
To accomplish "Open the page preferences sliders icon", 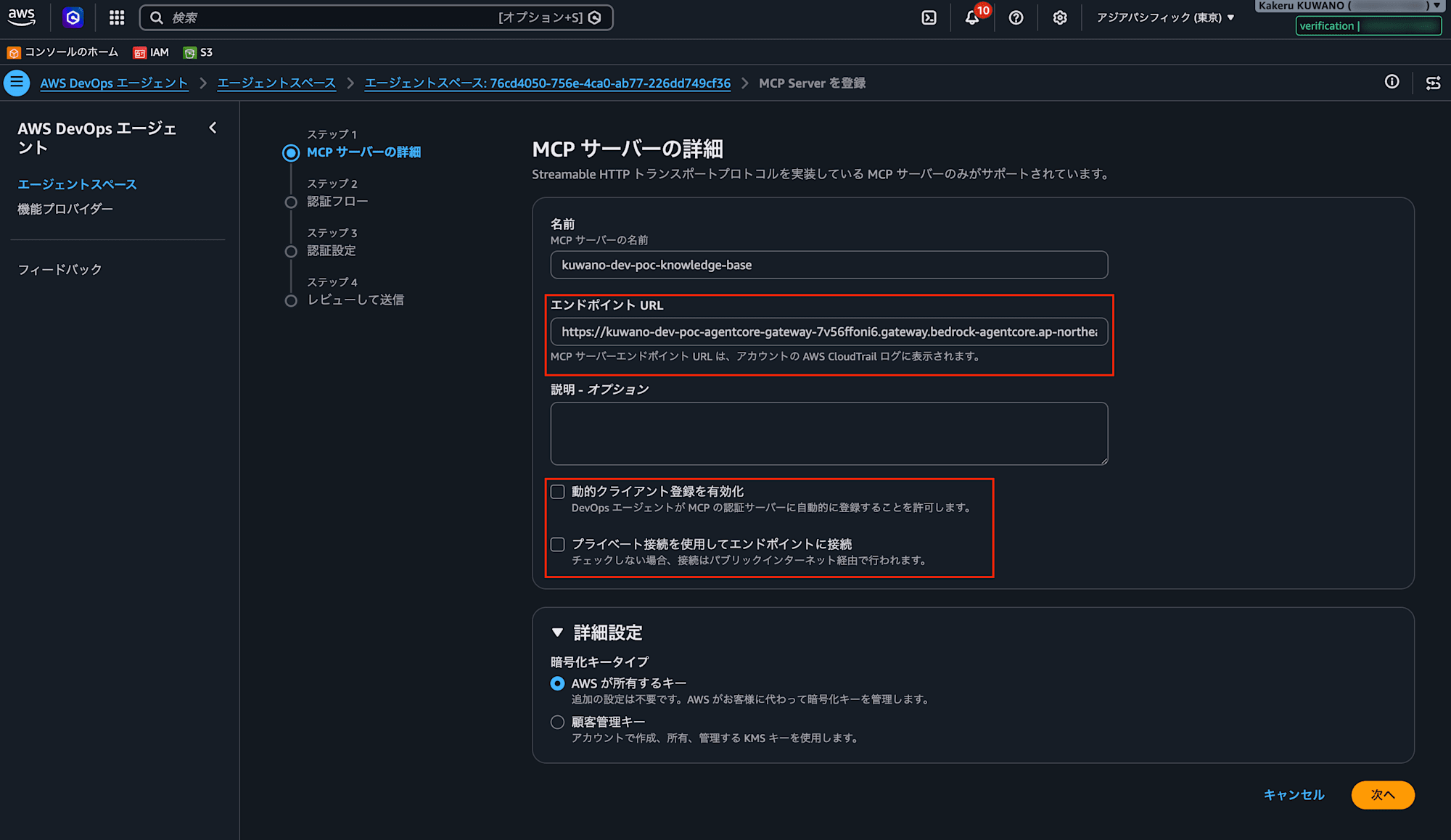I will [x=1433, y=83].
